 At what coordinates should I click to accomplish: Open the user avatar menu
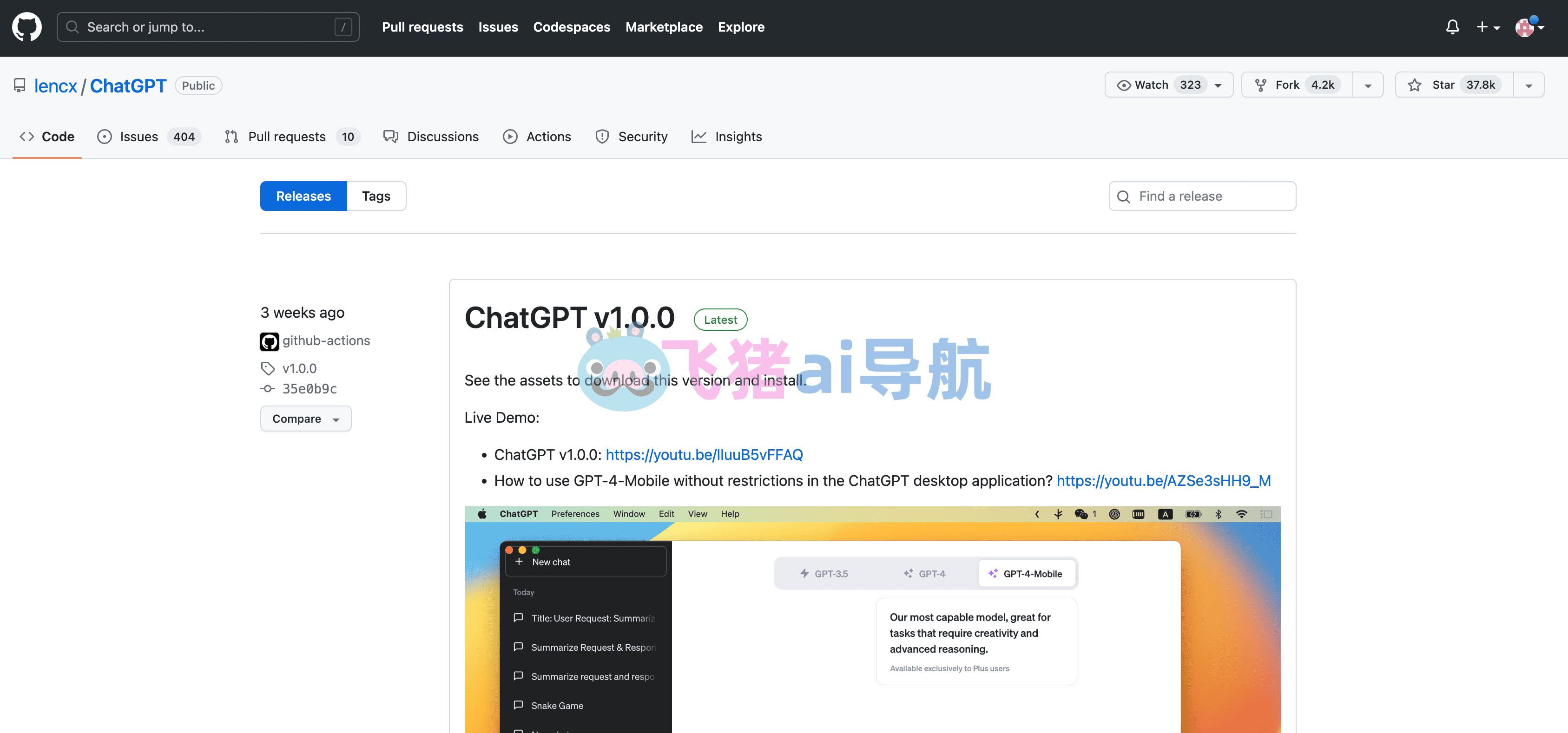(x=1529, y=27)
